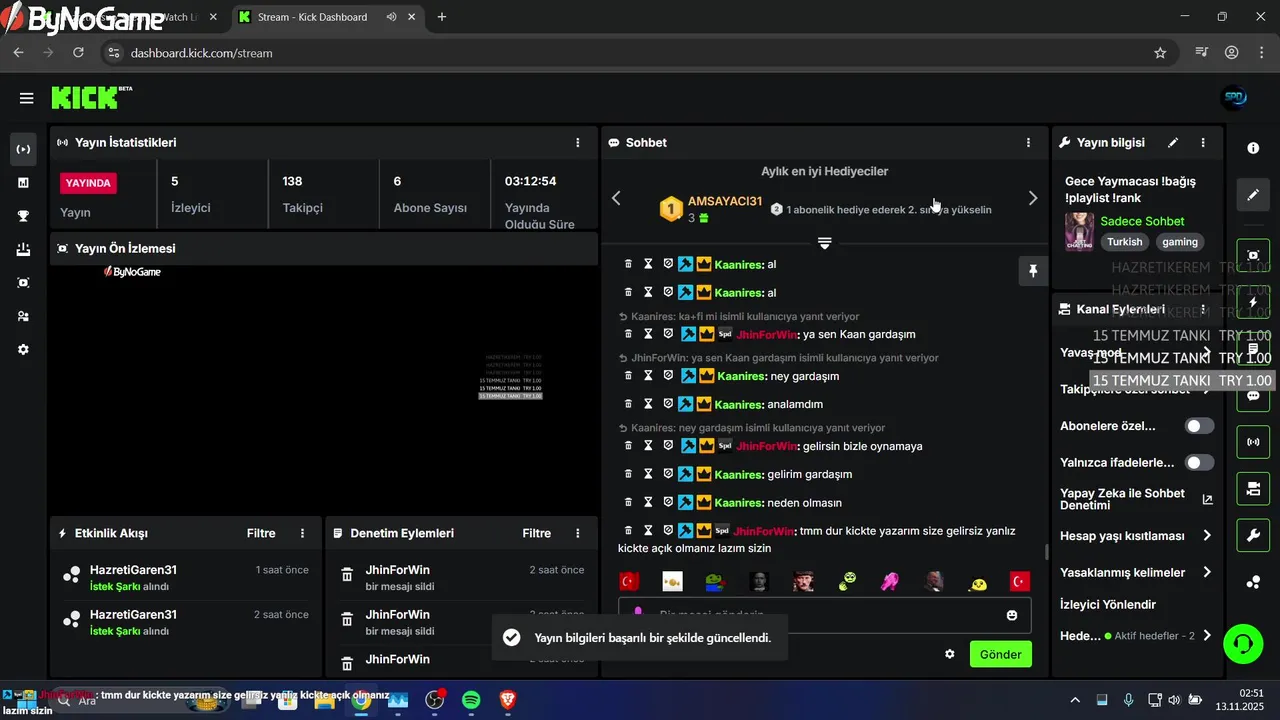Open the taskbar microphone tray icon
Screen dimensions: 1280x720
[x=1128, y=700]
